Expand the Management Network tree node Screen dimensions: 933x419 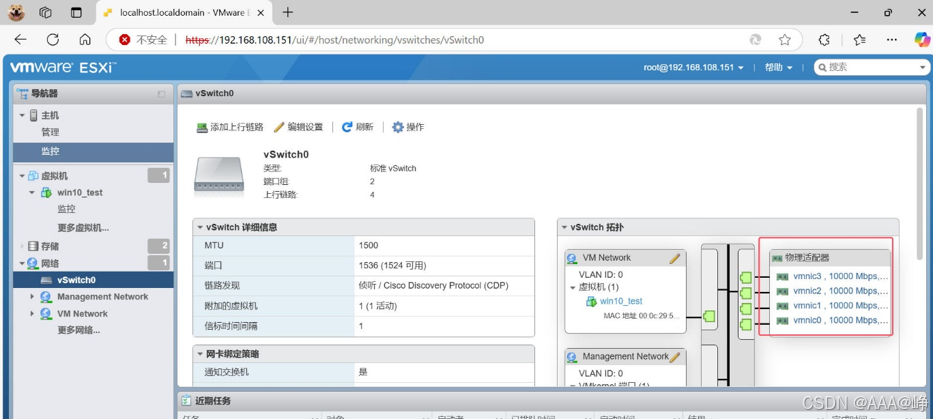[33, 297]
